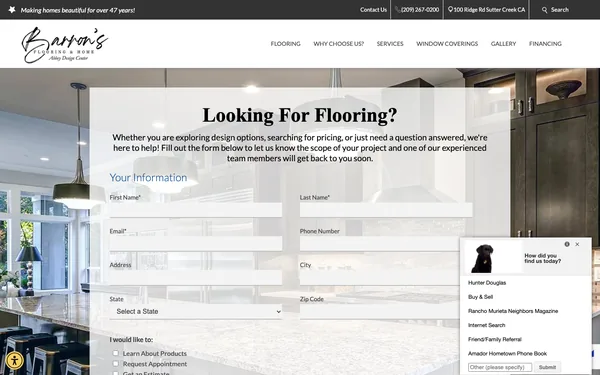Click the Looking For Flooring? heading
This screenshot has width=600, height=375.
300,115
